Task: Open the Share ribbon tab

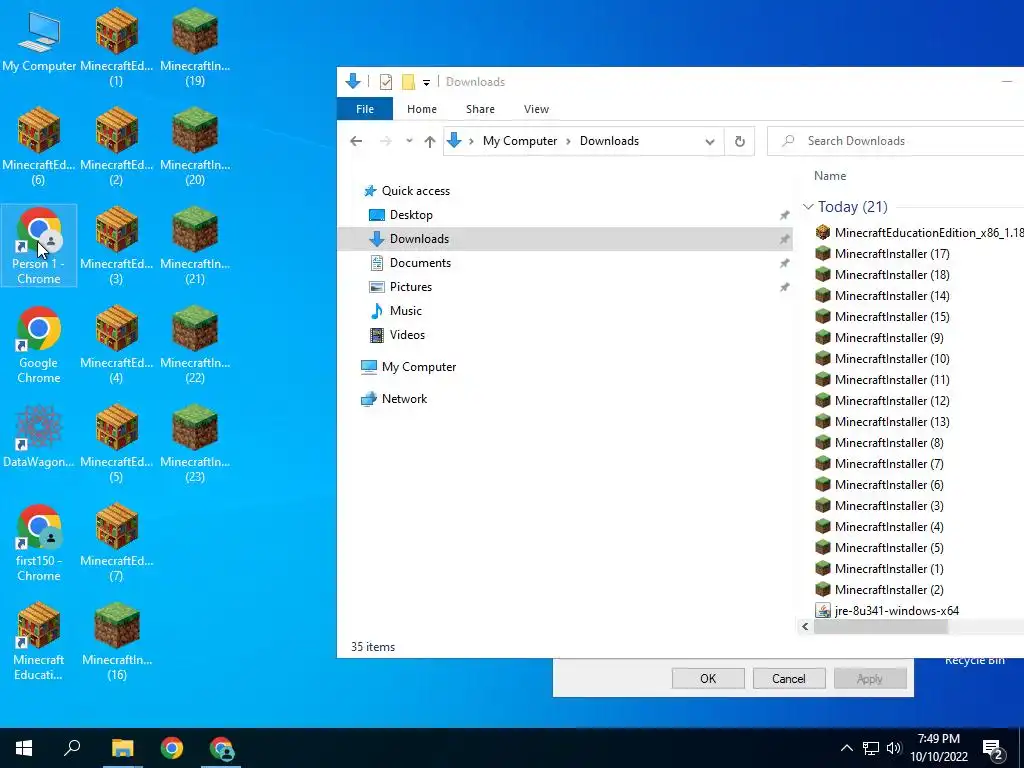Action: 480,109
